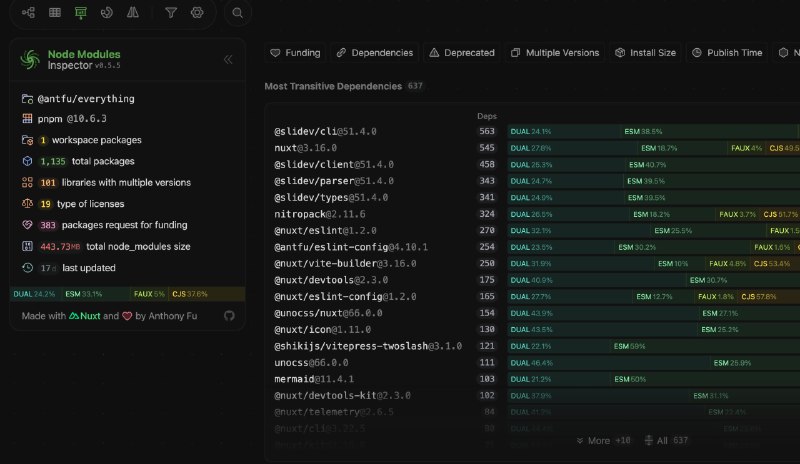Go to the Install Size tab
Screen dimensions: 800x464
click(x=645, y=53)
